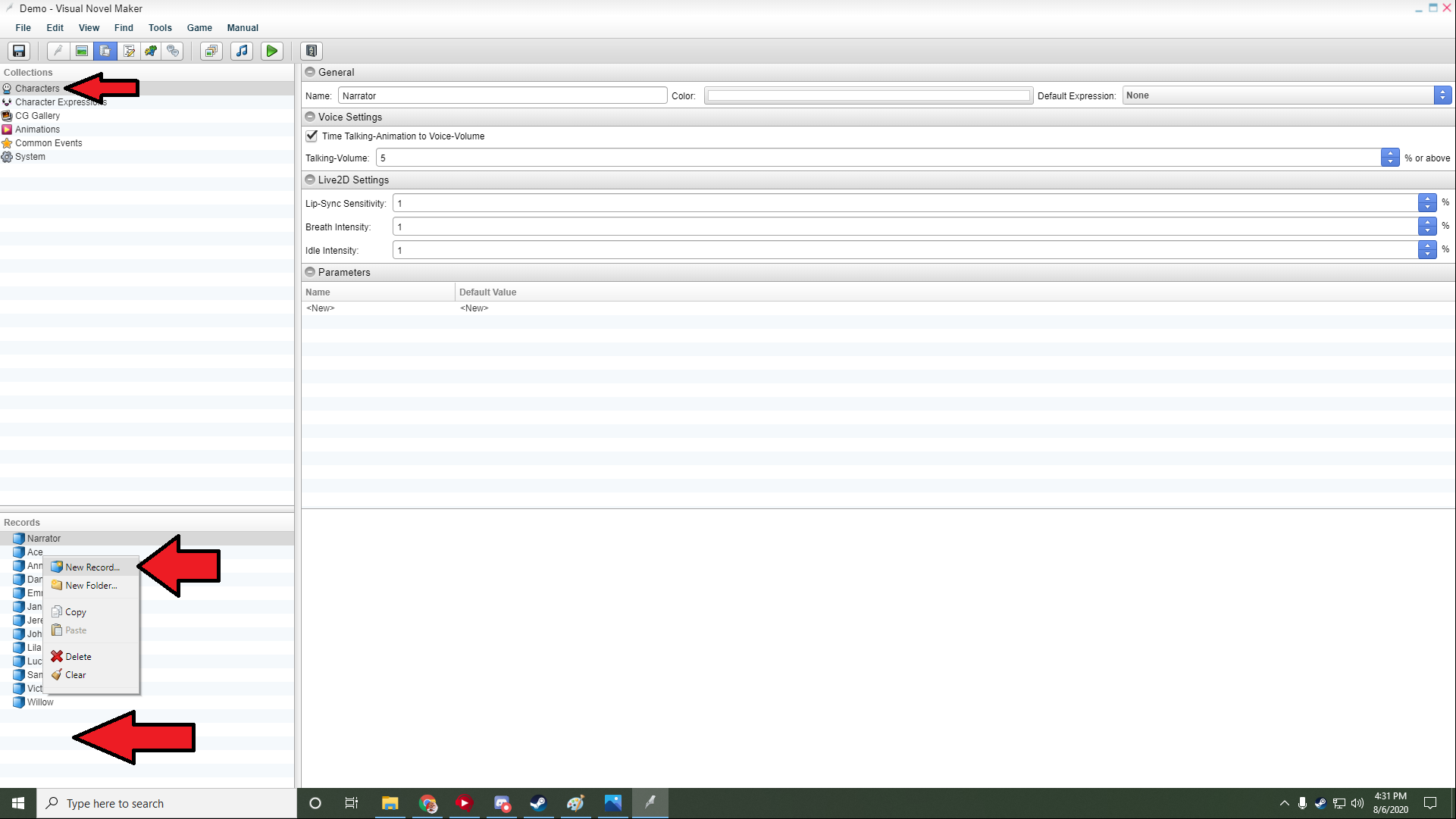Select the landscape image toolbar icon

[x=82, y=51]
